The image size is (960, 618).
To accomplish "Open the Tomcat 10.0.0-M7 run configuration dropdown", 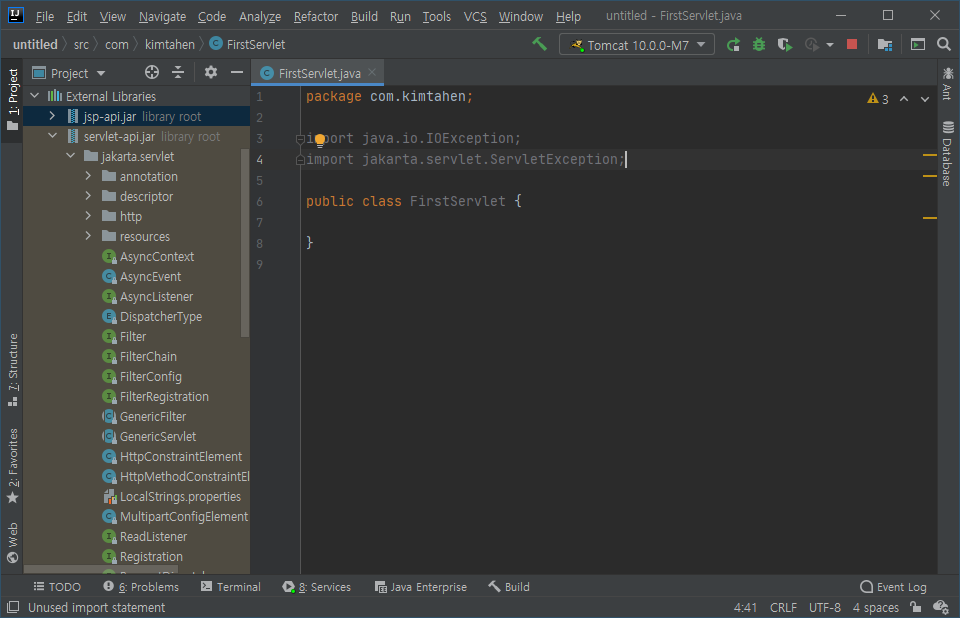I will click(637, 45).
